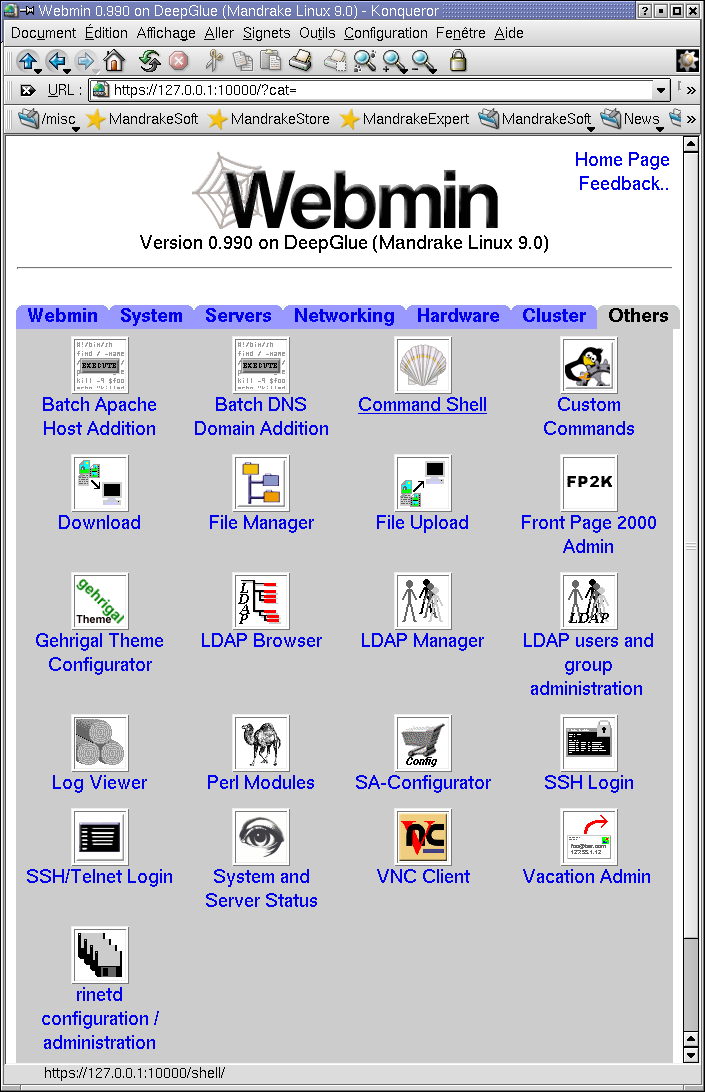Click the Paste clipboard toolbar icon
The height and width of the screenshot is (1092, 705).
click(270, 61)
